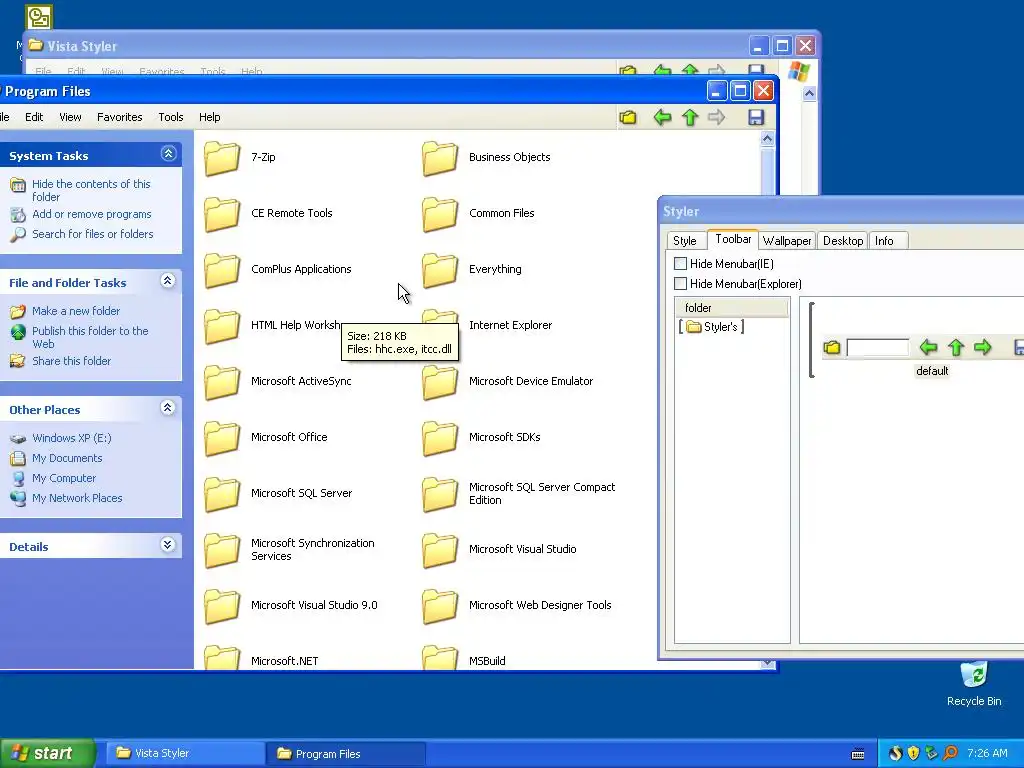
Task: Select the Toolbar tab in Styler
Action: [x=733, y=239]
